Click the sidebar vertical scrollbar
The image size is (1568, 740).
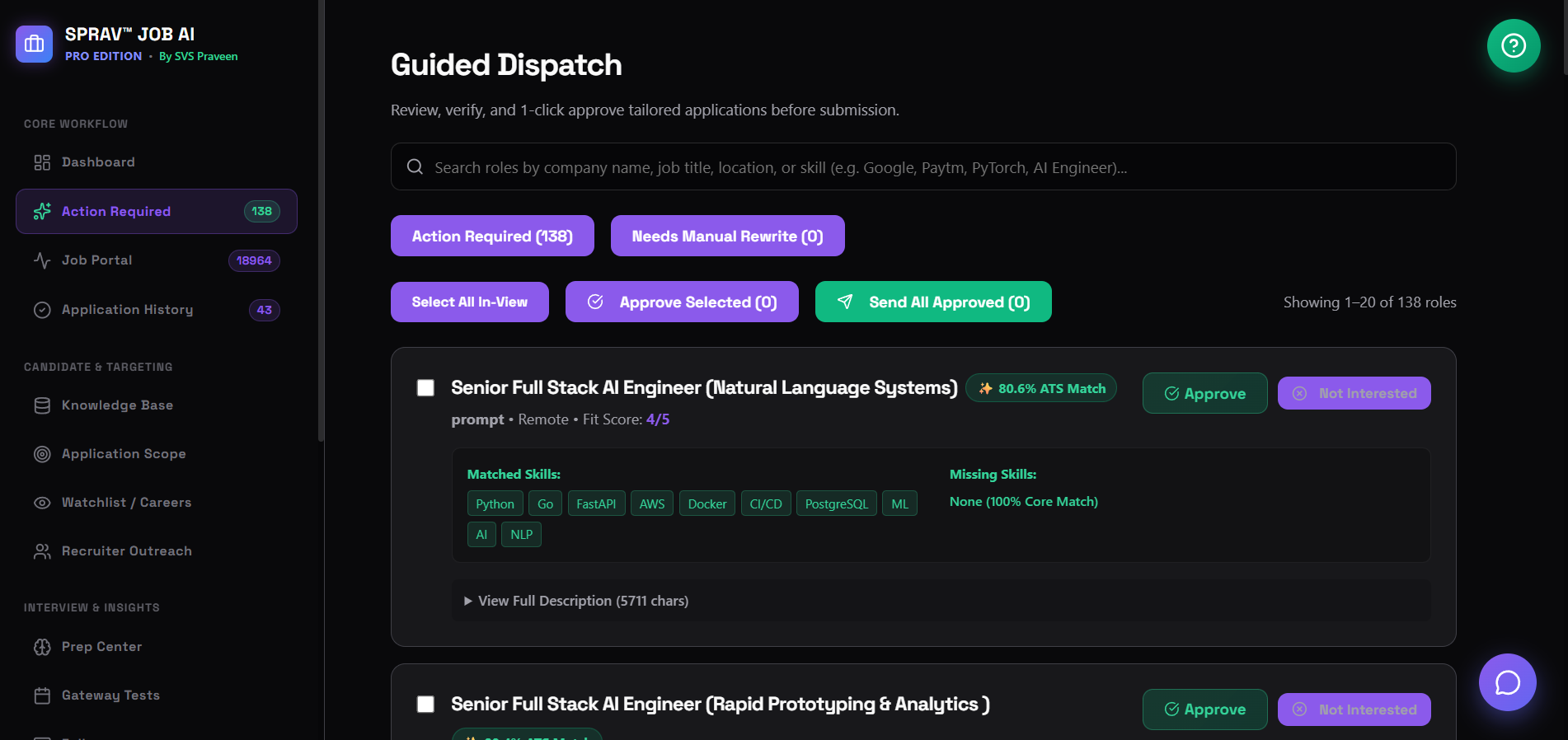tap(321, 221)
